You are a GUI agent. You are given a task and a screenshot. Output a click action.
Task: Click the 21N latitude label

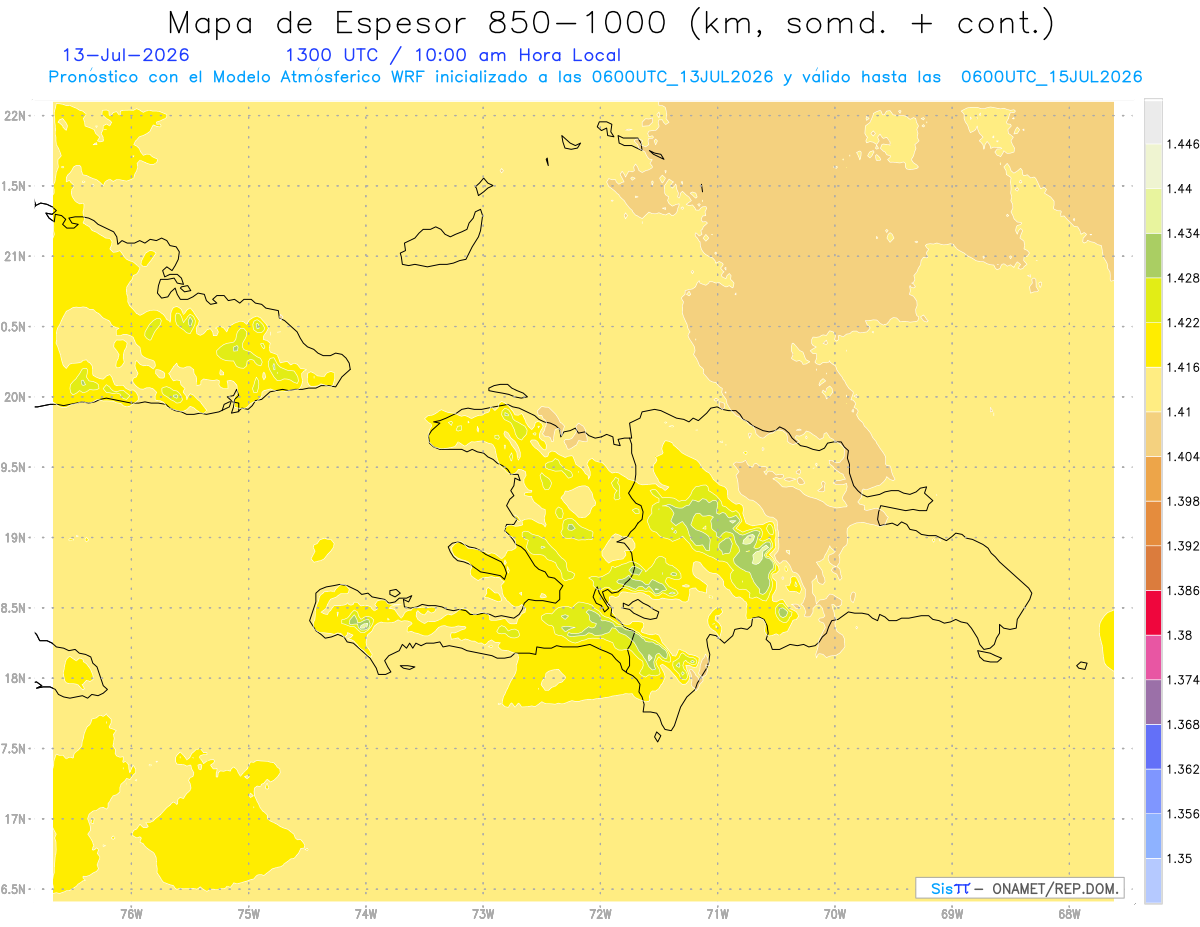tap(16, 256)
